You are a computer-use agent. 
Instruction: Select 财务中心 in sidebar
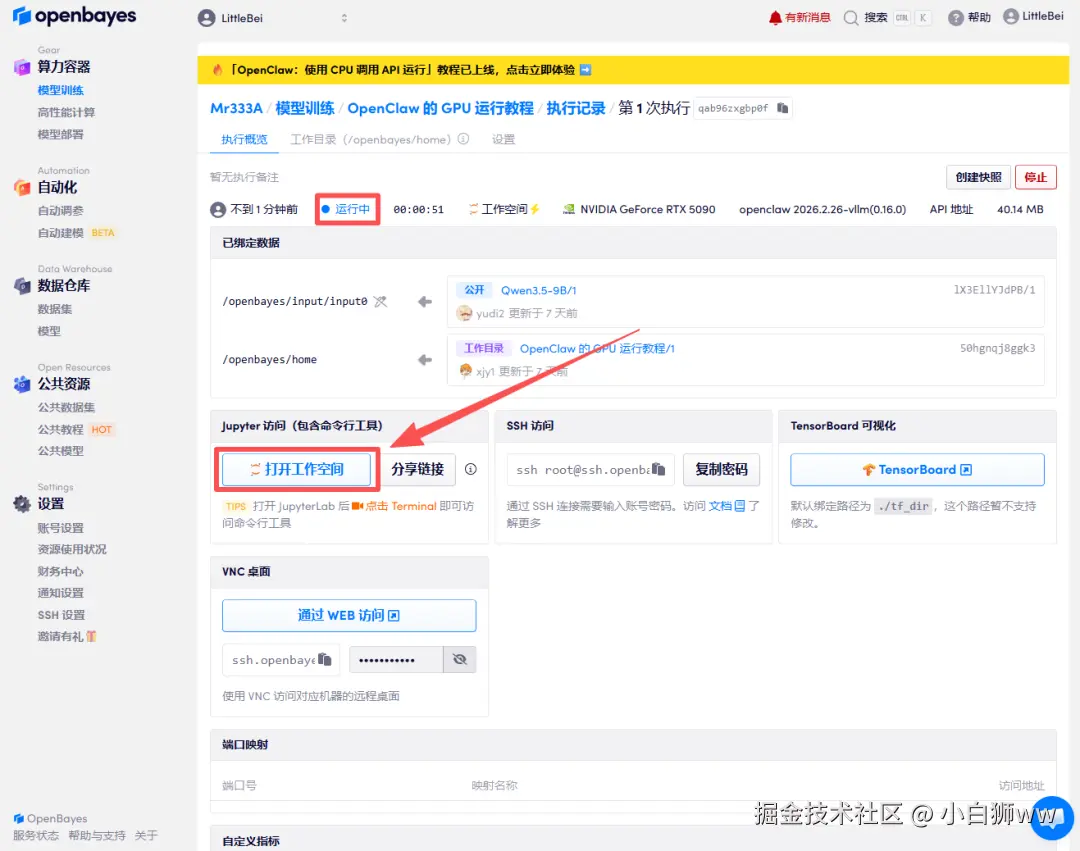(60, 571)
